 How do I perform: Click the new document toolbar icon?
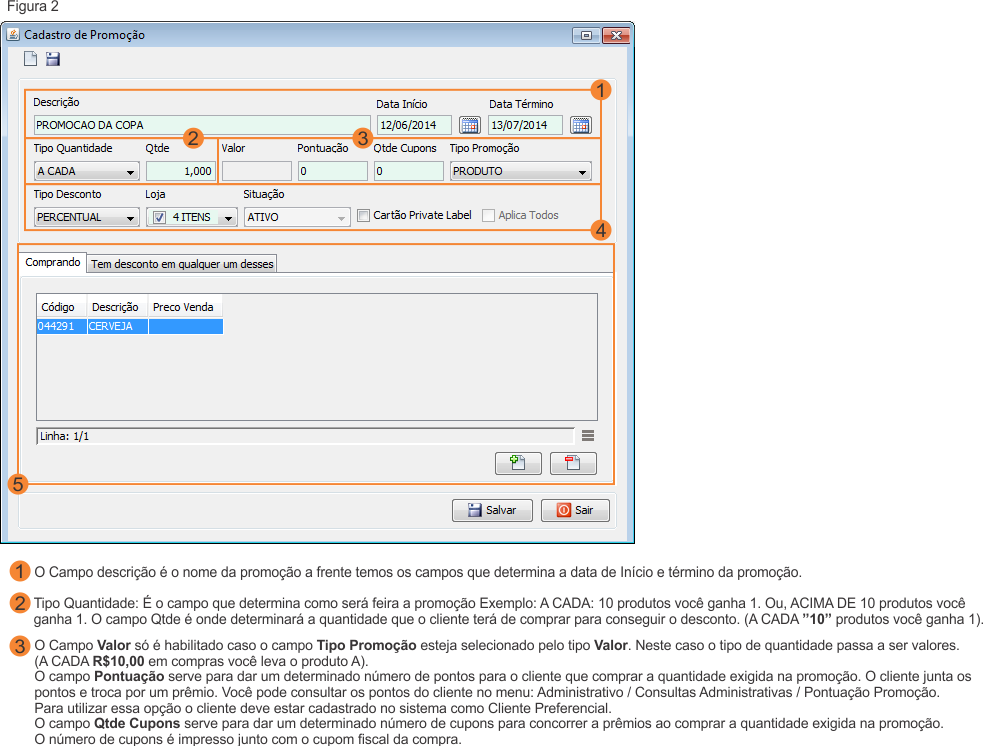point(30,59)
